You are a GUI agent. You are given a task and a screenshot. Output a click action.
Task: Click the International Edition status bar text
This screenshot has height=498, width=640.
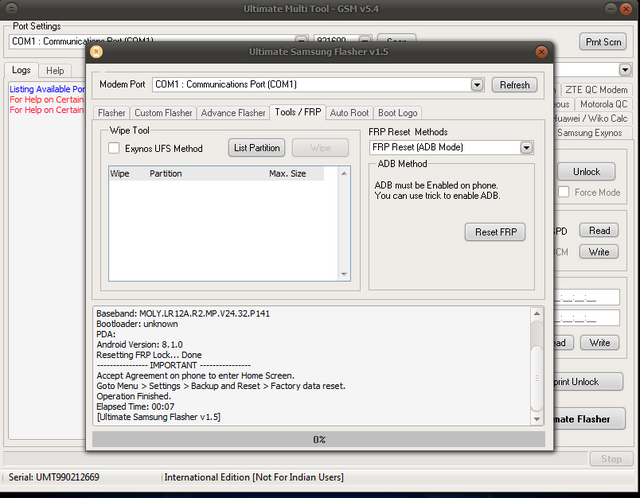253,477
